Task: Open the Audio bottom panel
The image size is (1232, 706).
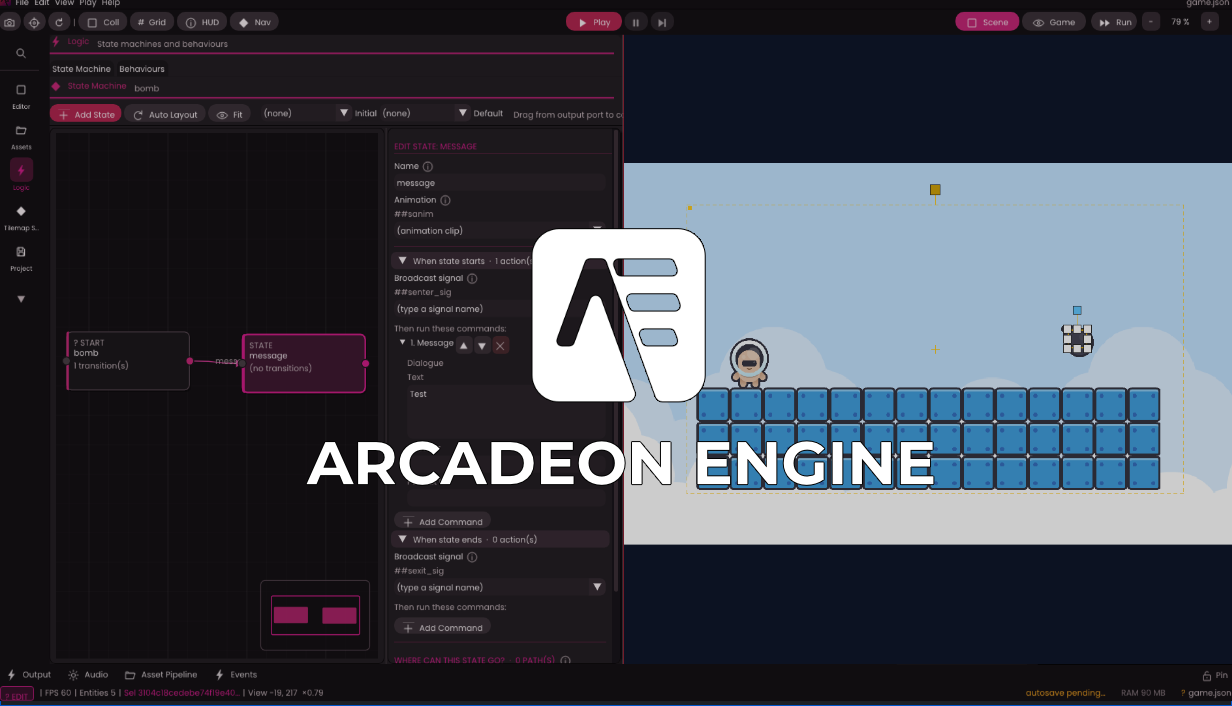Action: click(x=88, y=675)
